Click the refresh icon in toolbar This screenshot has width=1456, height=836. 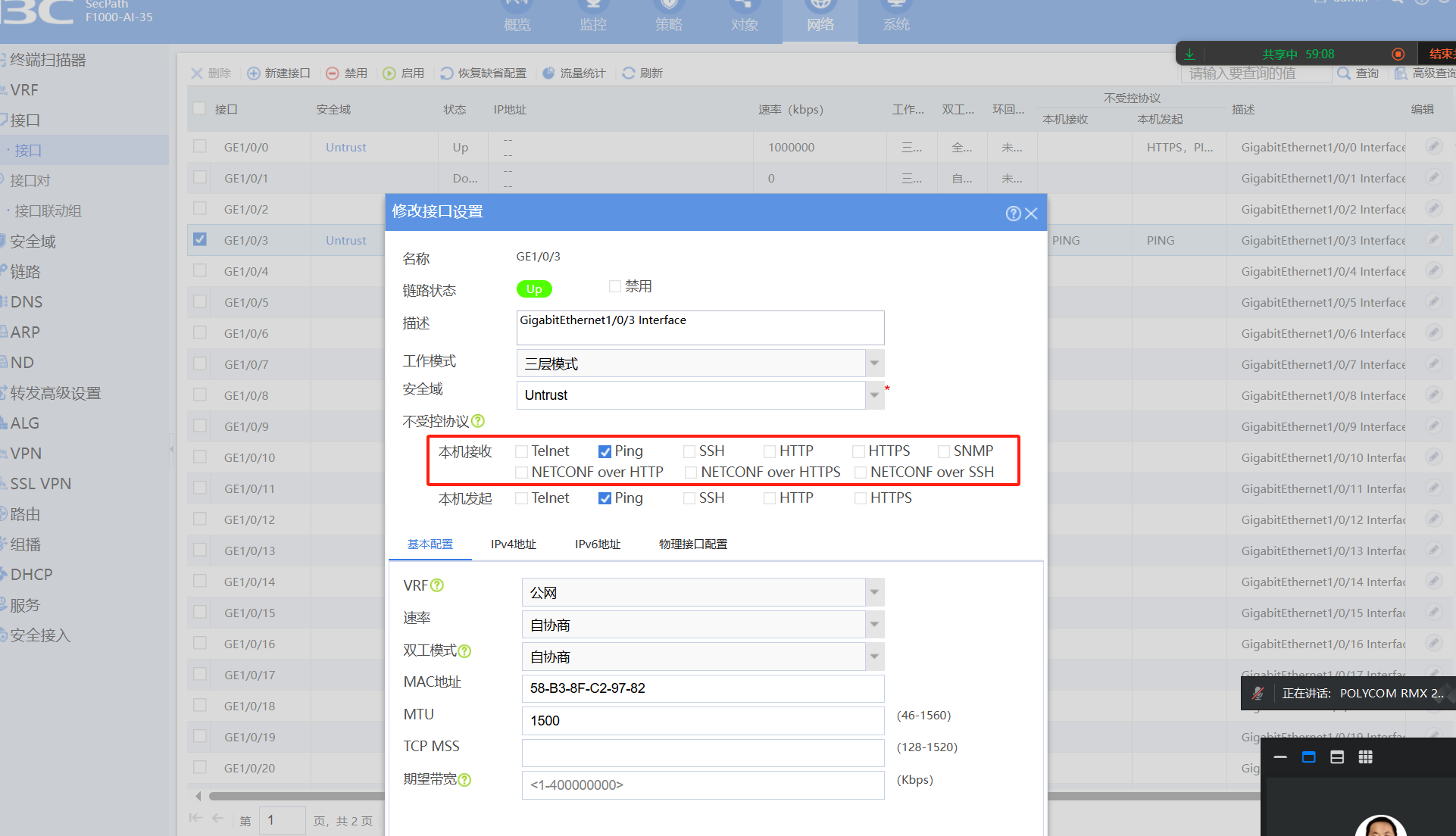[629, 73]
